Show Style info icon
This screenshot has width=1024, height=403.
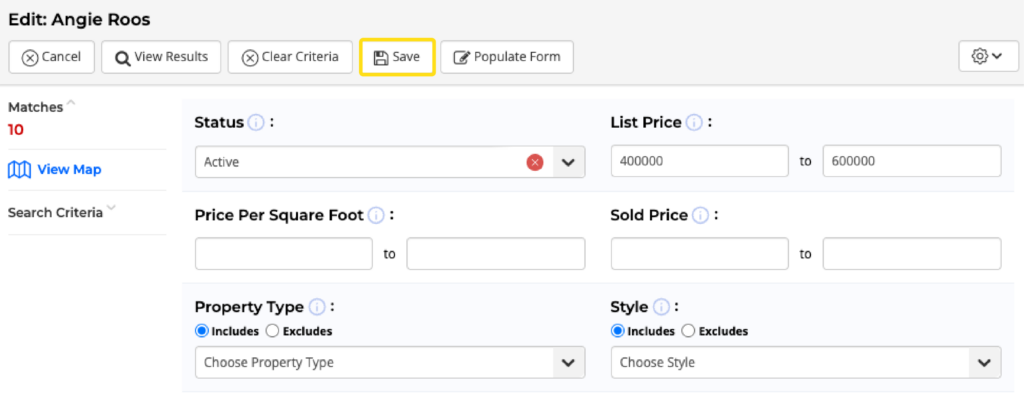(x=662, y=307)
